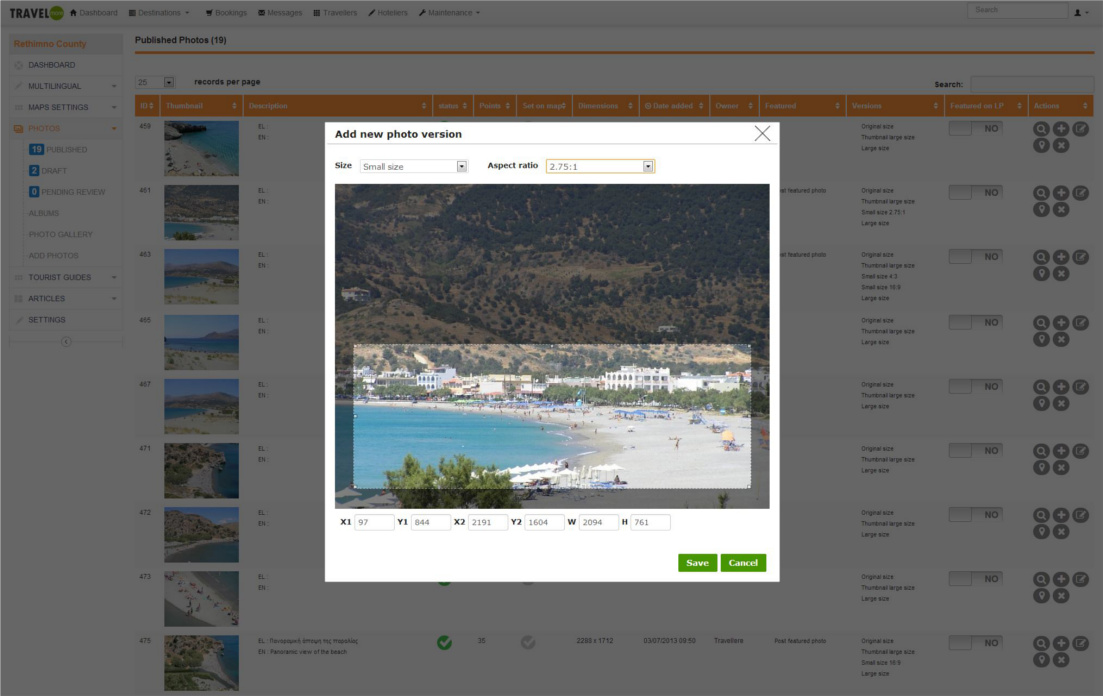Save the new photo version
The width and height of the screenshot is (1103, 696).
697,563
